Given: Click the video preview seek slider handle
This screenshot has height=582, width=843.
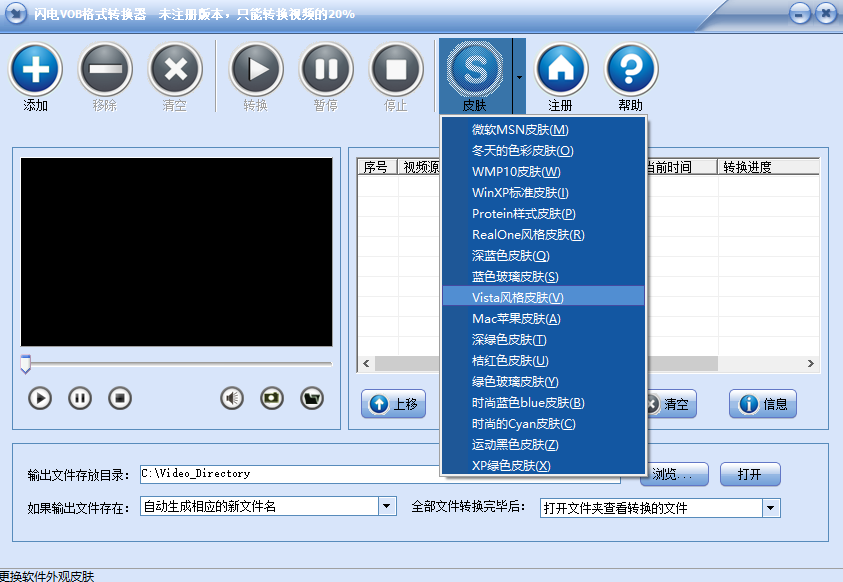Looking at the screenshot, I should point(26,364).
